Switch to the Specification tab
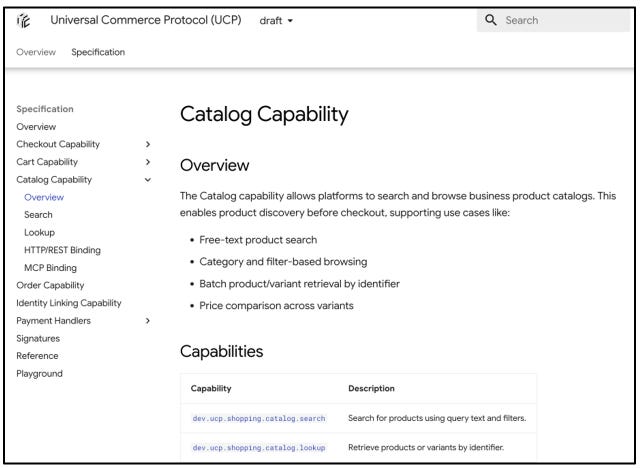The width and height of the screenshot is (641, 468). [x=98, y=52]
